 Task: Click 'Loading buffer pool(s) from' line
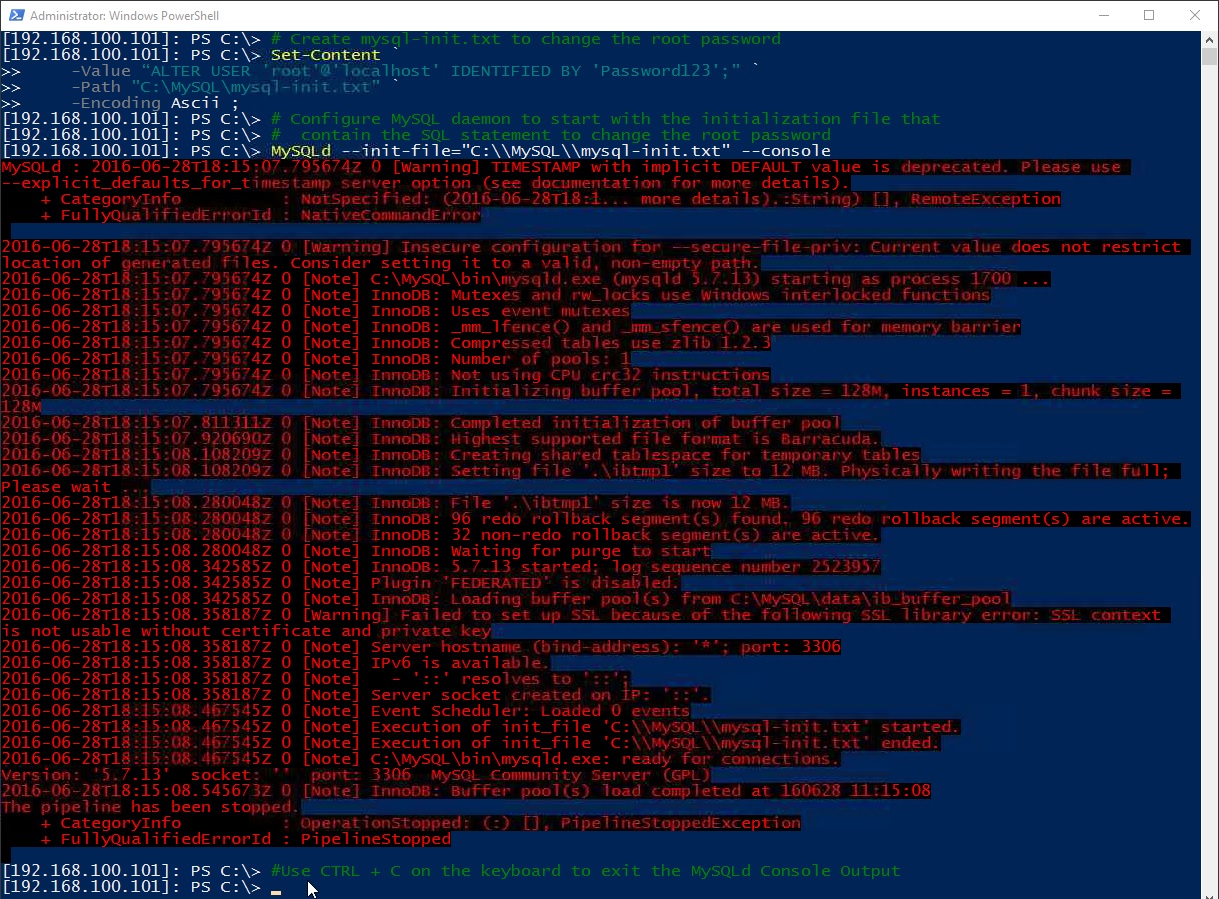coord(506,599)
